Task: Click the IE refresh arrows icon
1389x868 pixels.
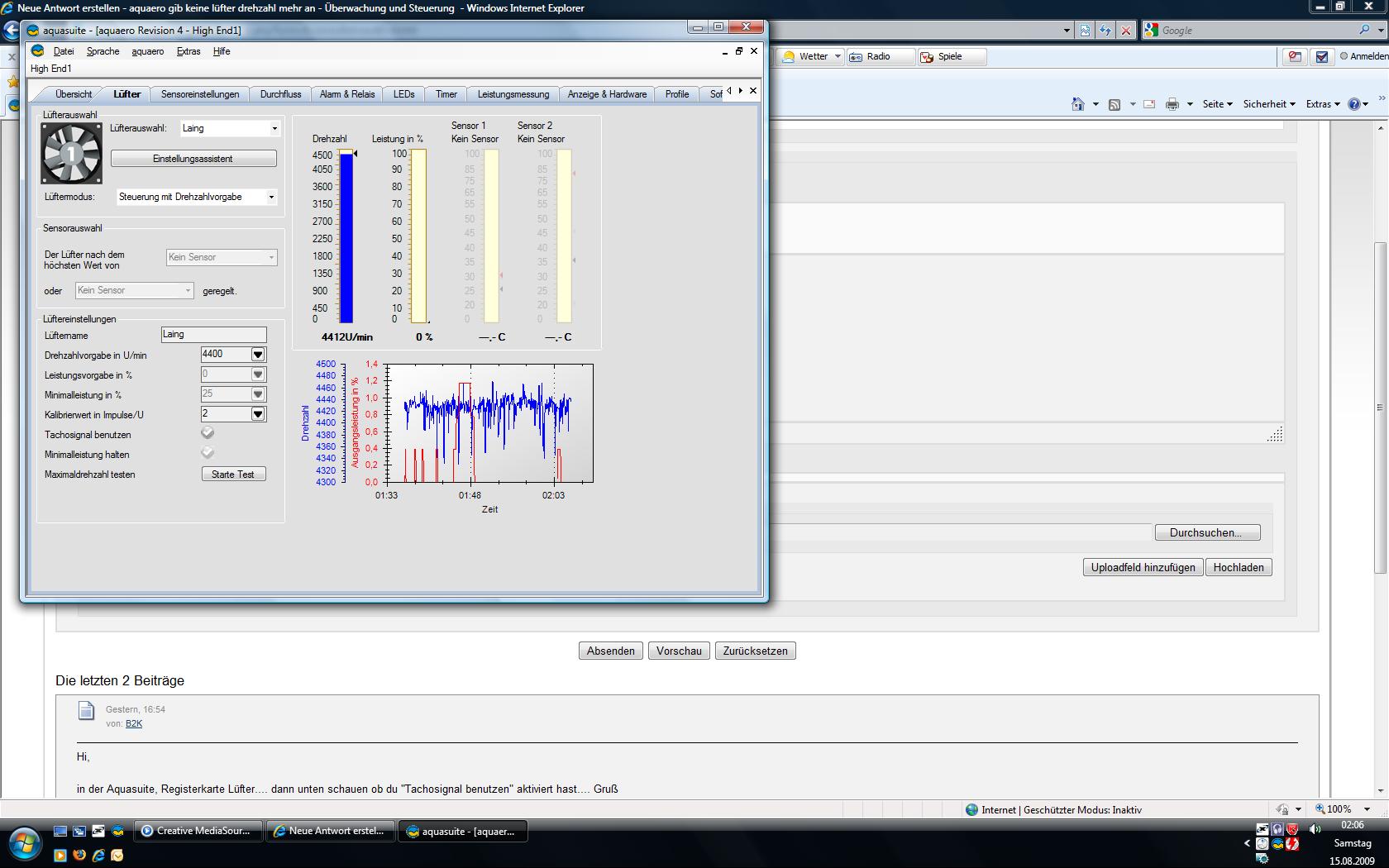Action: 1105,31
